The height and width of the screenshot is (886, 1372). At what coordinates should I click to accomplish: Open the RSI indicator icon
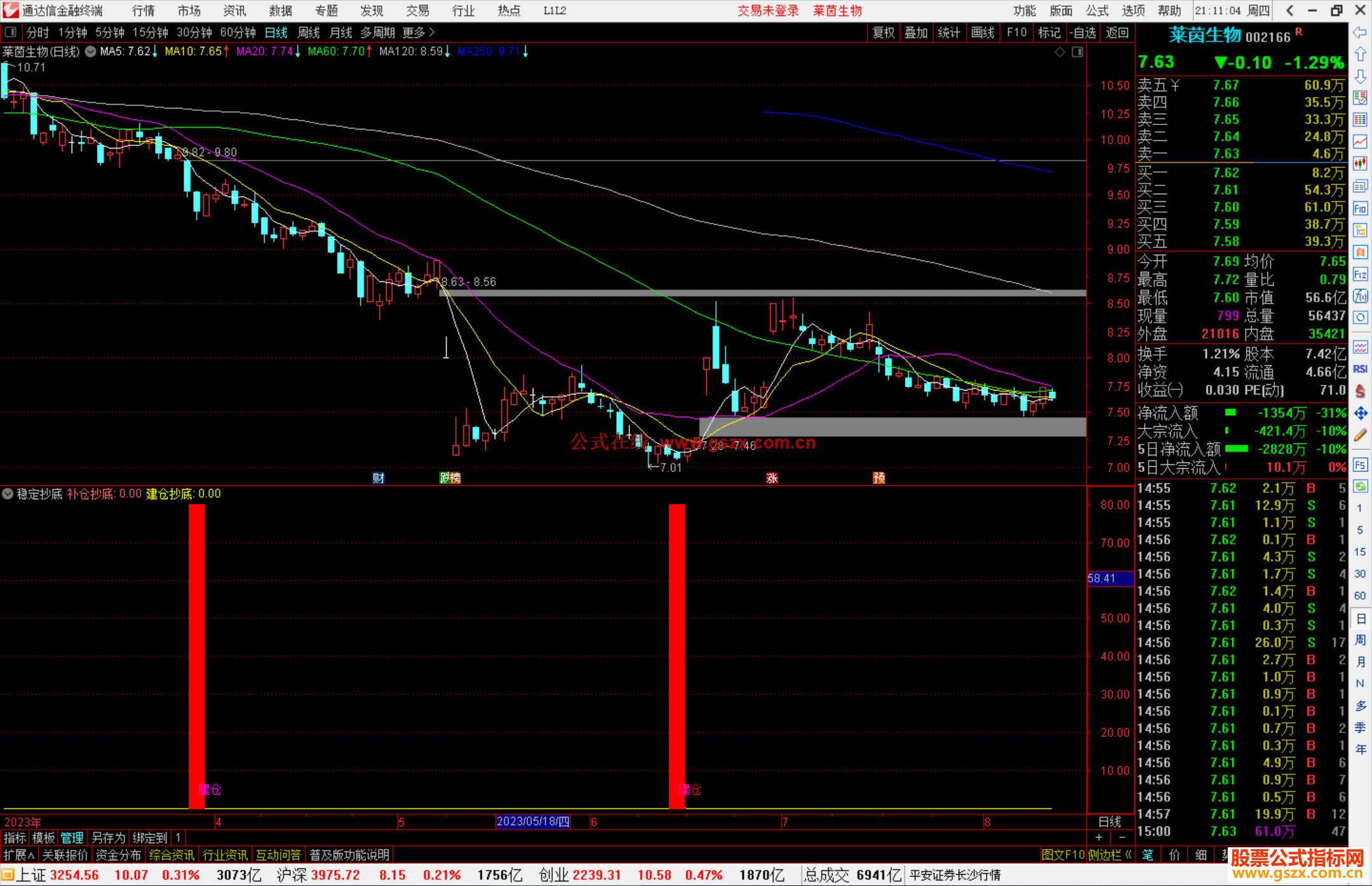pos(1360,369)
